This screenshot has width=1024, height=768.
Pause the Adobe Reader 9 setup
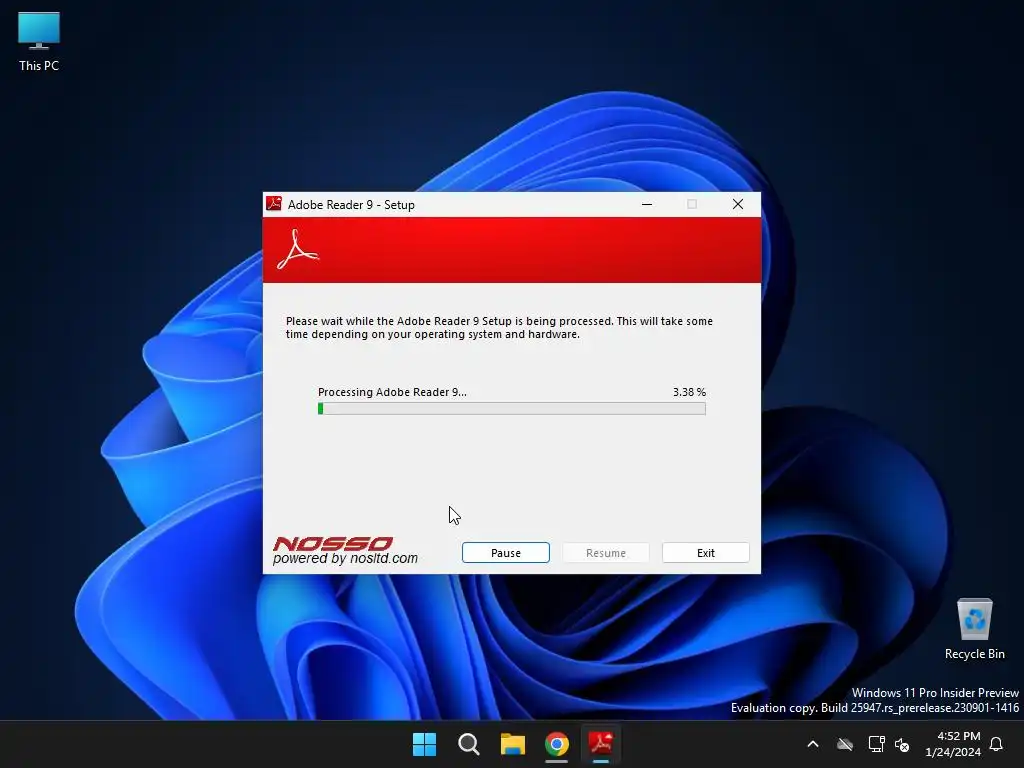click(x=505, y=552)
